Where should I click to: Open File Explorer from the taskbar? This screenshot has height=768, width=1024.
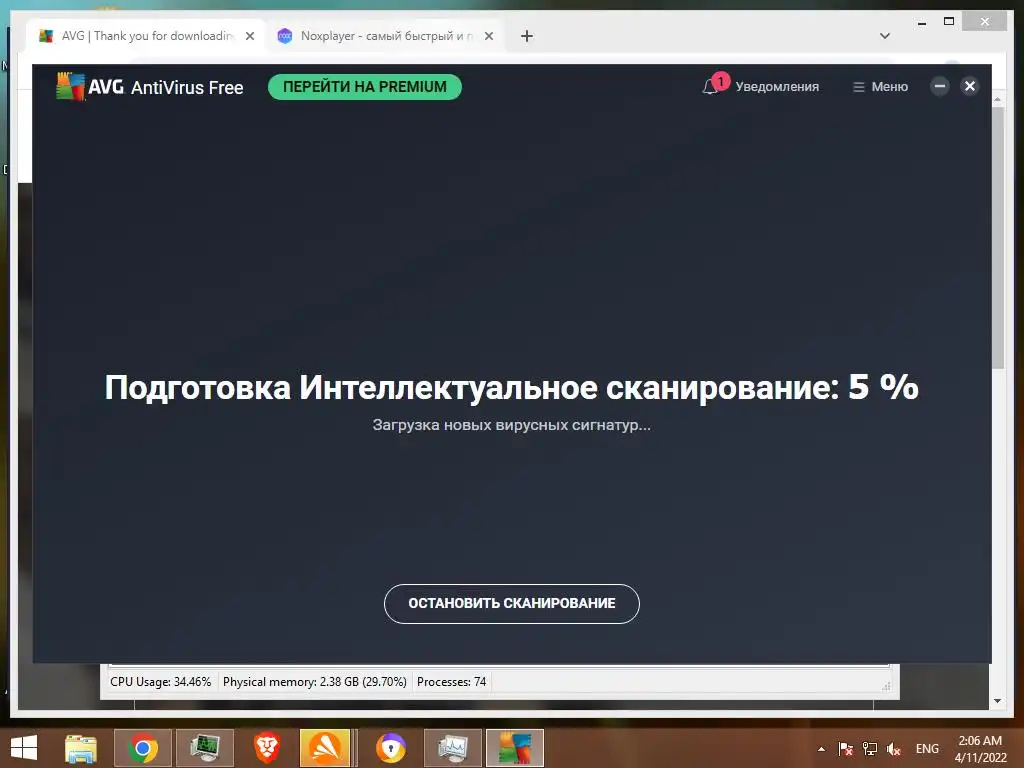click(80, 748)
